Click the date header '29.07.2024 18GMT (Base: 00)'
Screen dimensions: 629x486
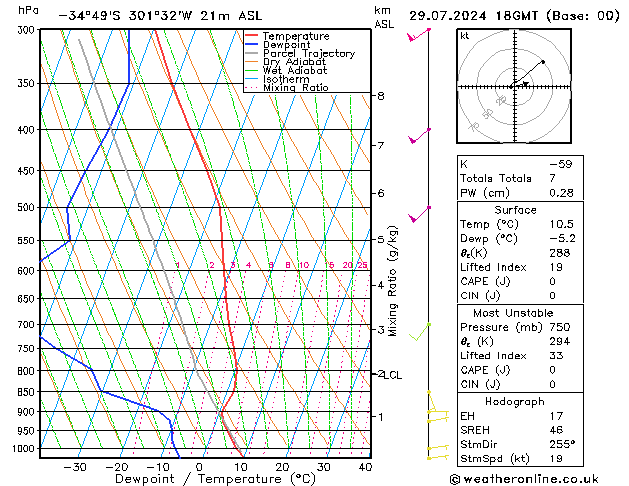point(514,16)
